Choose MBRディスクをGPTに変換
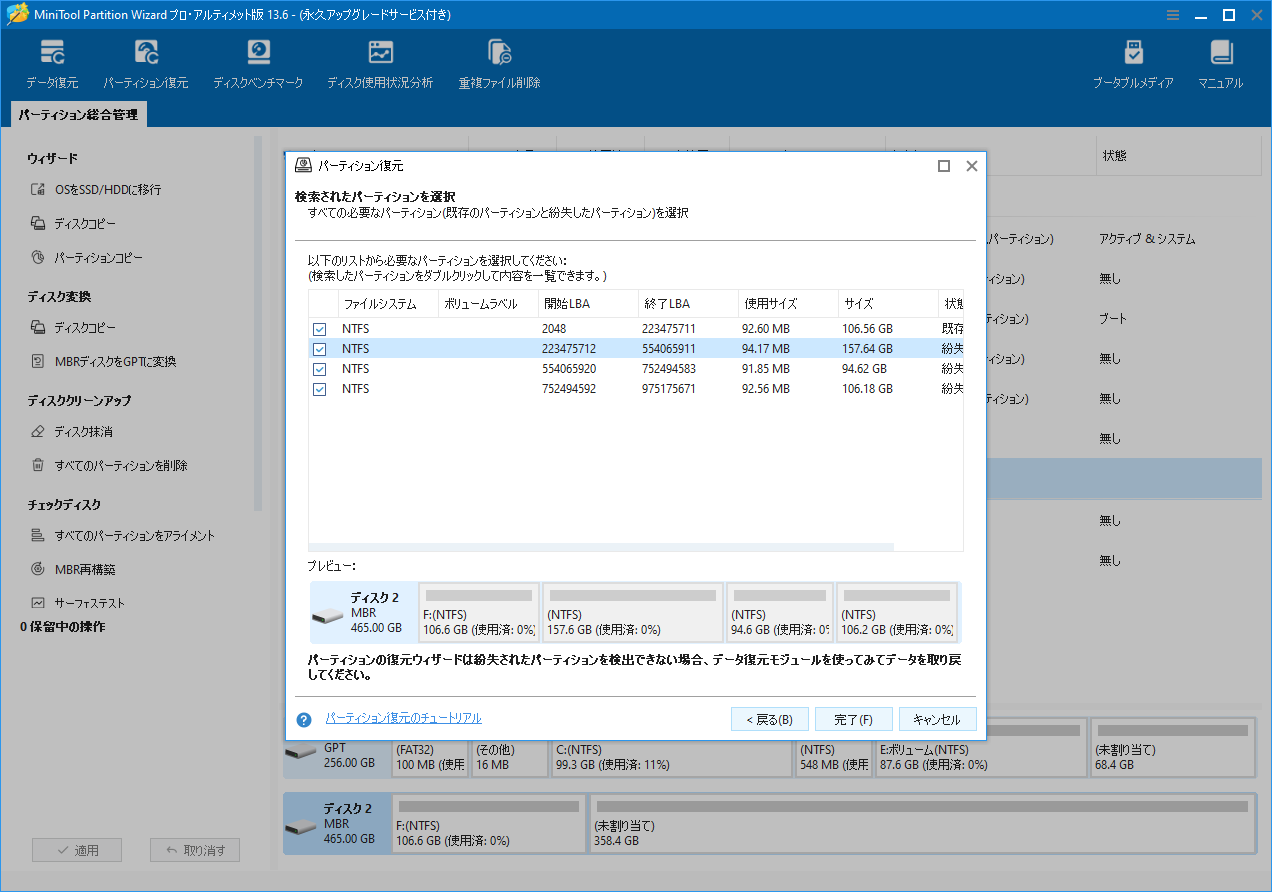The height and width of the screenshot is (892, 1272). coord(103,361)
